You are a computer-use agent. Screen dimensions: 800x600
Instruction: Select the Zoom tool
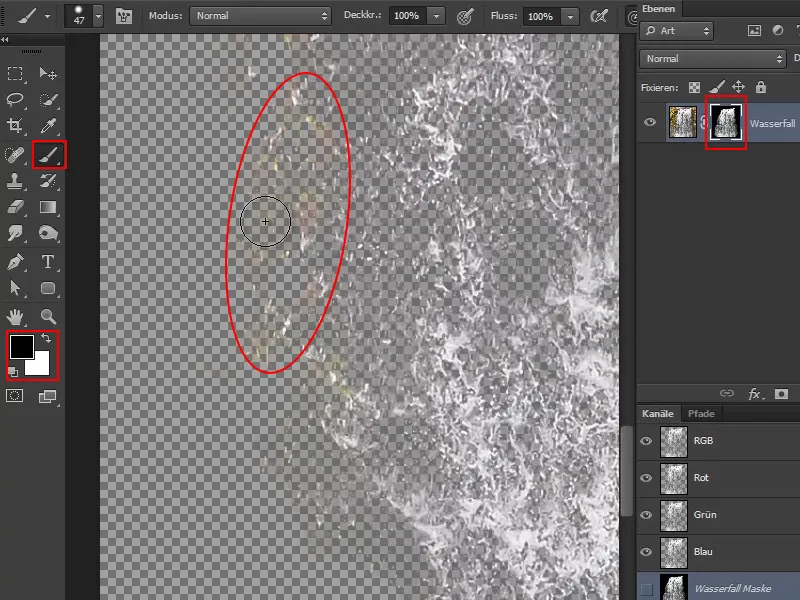point(48,317)
